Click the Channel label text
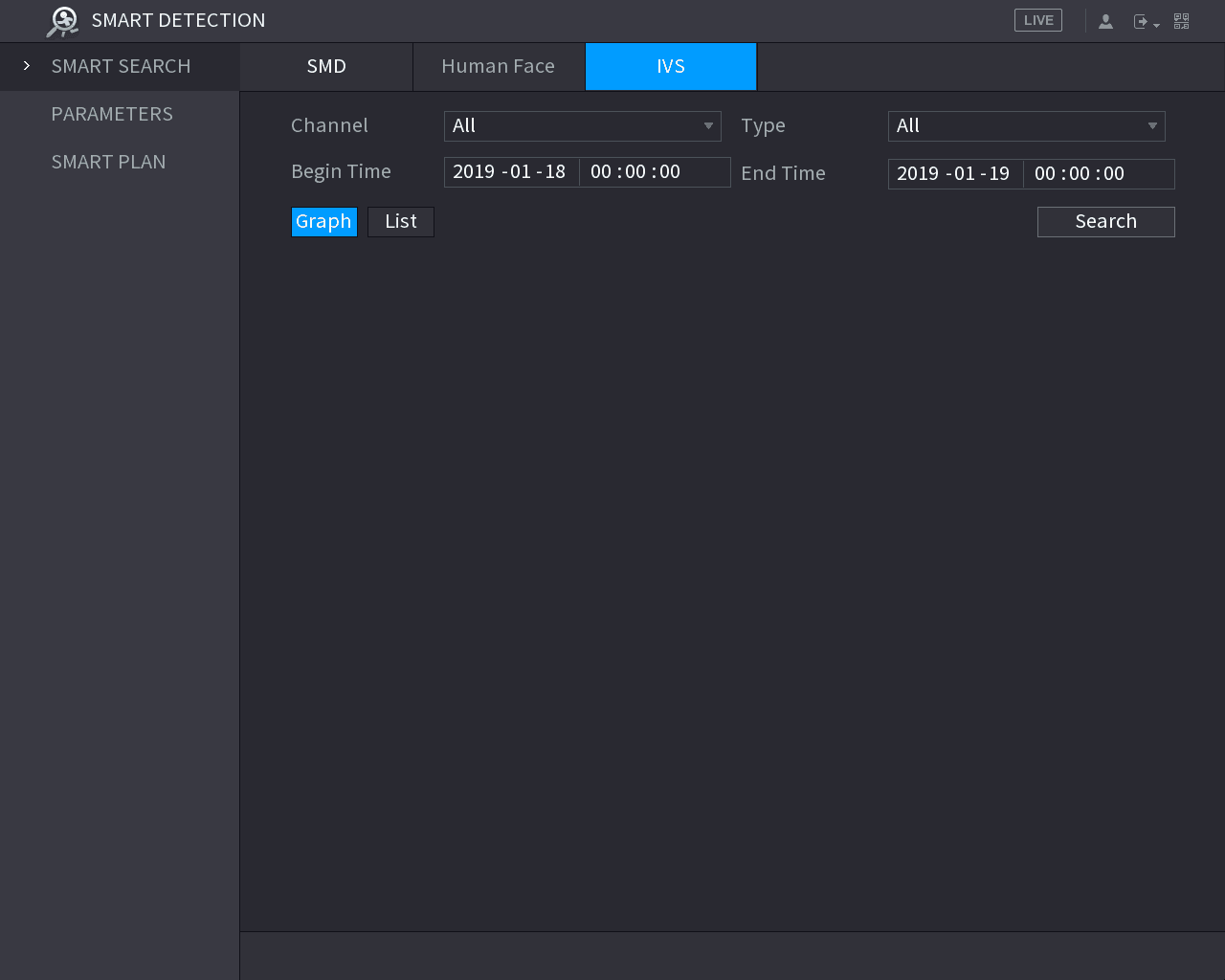1225x980 pixels. 329,125
